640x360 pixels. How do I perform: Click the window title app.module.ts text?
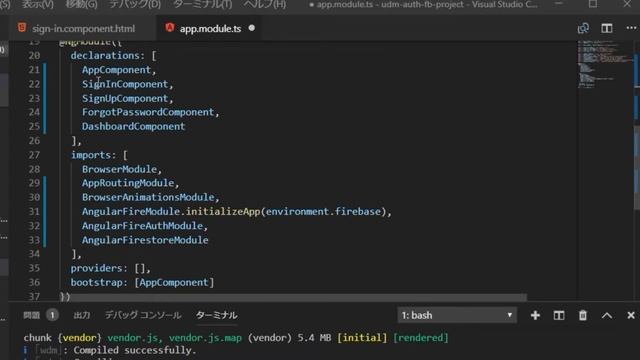[344, 4]
